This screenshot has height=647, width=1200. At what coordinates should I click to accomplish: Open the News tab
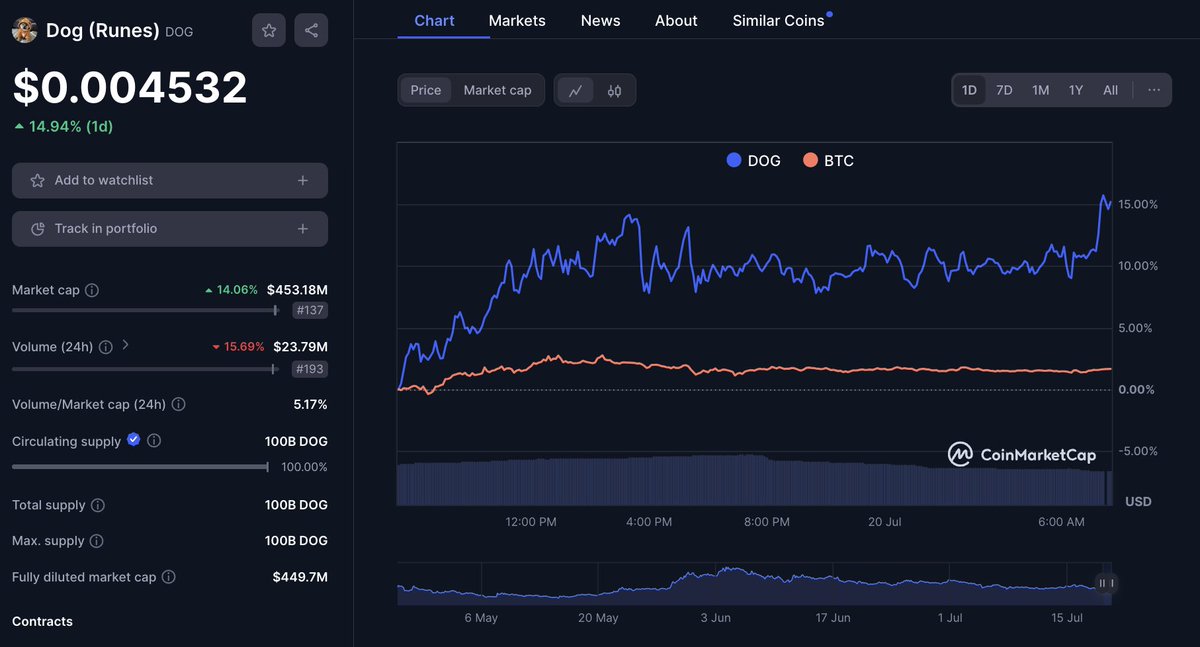coord(600,20)
